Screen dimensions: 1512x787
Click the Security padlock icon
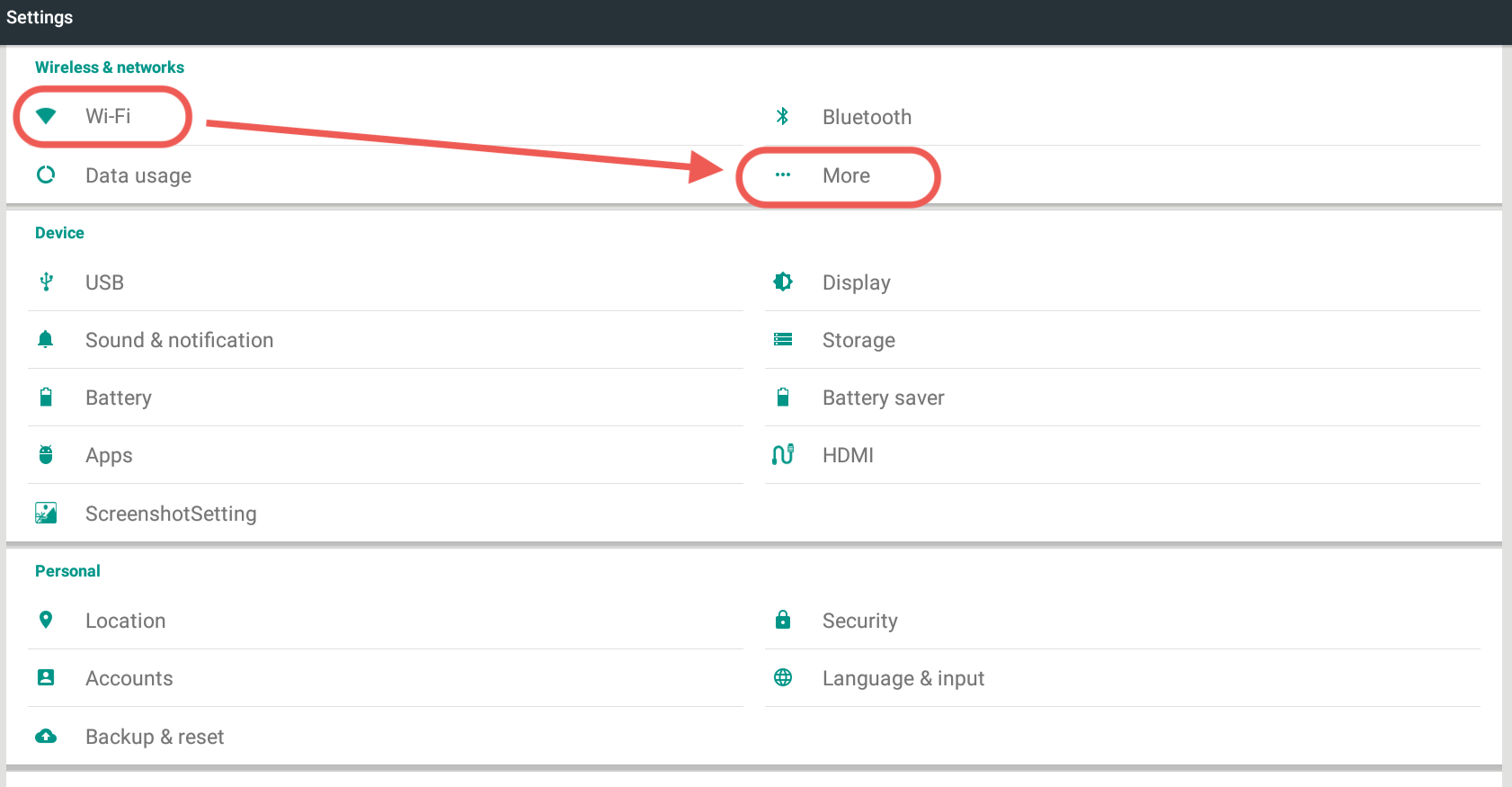click(782, 620)
